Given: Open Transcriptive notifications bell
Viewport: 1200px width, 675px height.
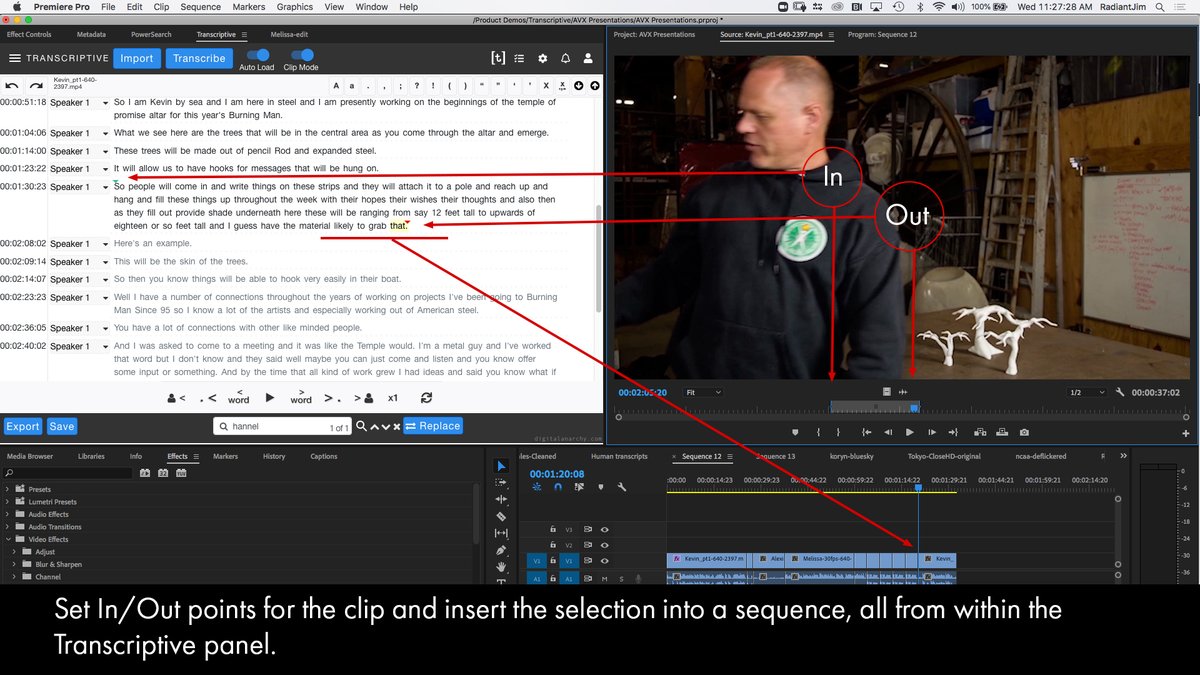Looking at the screenshot, I should [x=566, y=58].
